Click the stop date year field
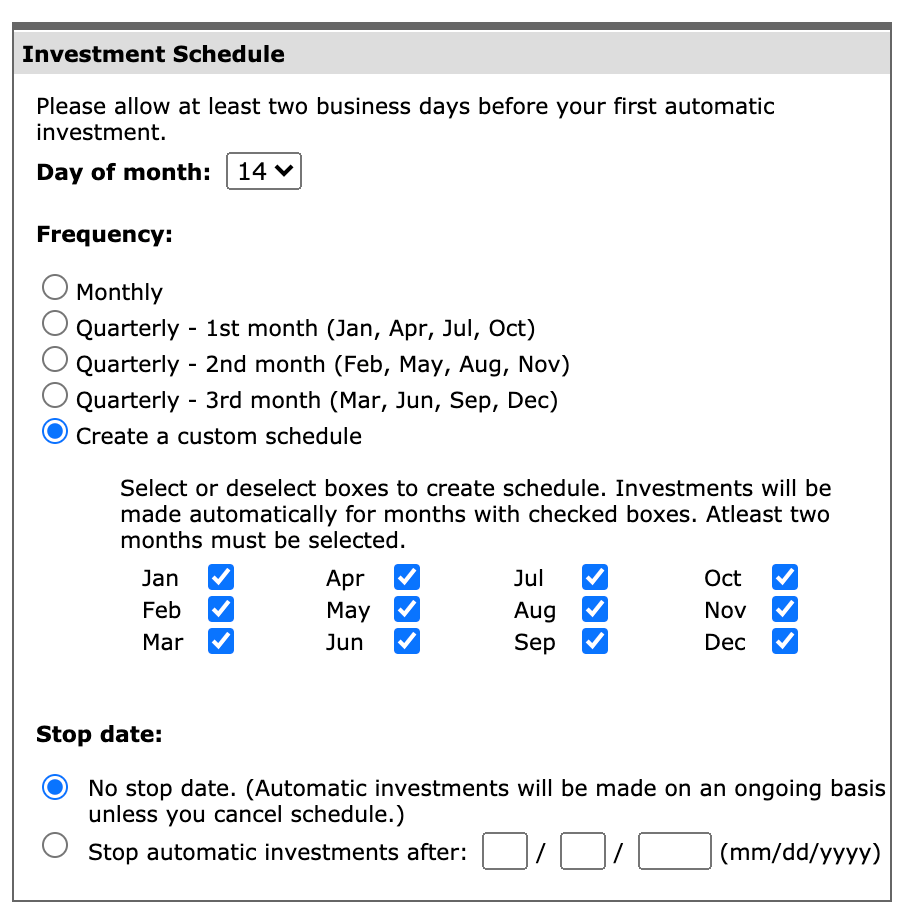The height and width of the screenshot is (918, 914). pos(675,852)
